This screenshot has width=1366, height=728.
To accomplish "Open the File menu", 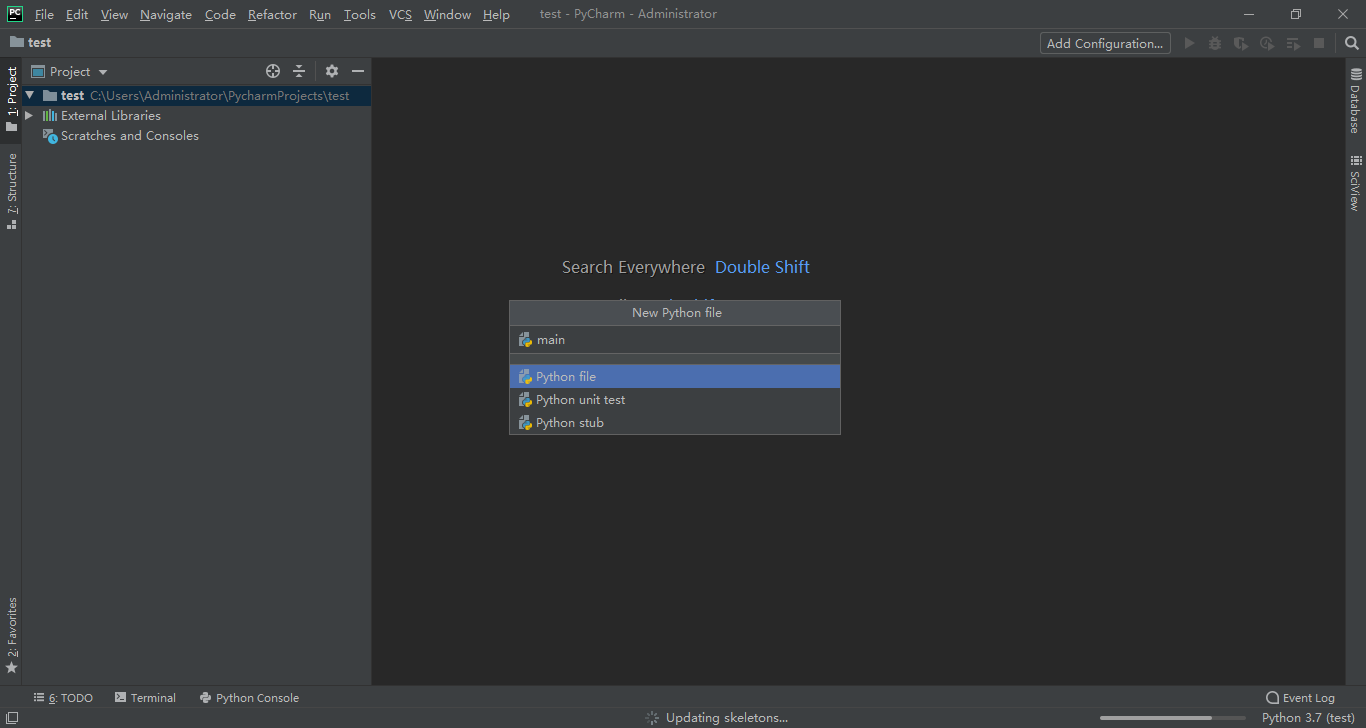I will pos(44,14).
